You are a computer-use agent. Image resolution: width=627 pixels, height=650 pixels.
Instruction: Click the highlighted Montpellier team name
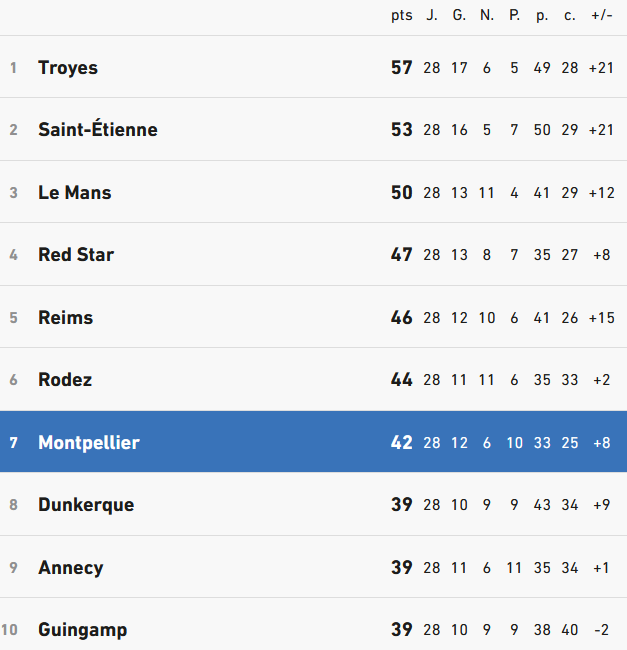coord(89,442)
